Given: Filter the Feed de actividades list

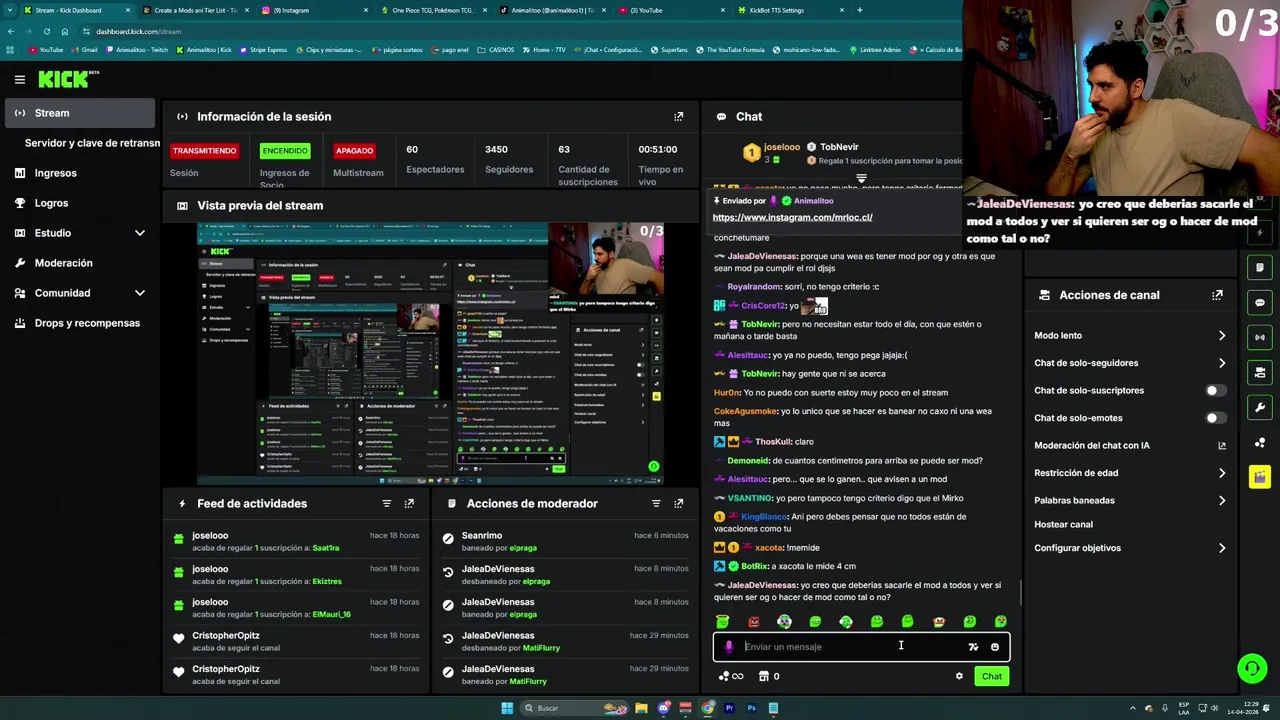Looking at the screenshot, I should 386,503.
